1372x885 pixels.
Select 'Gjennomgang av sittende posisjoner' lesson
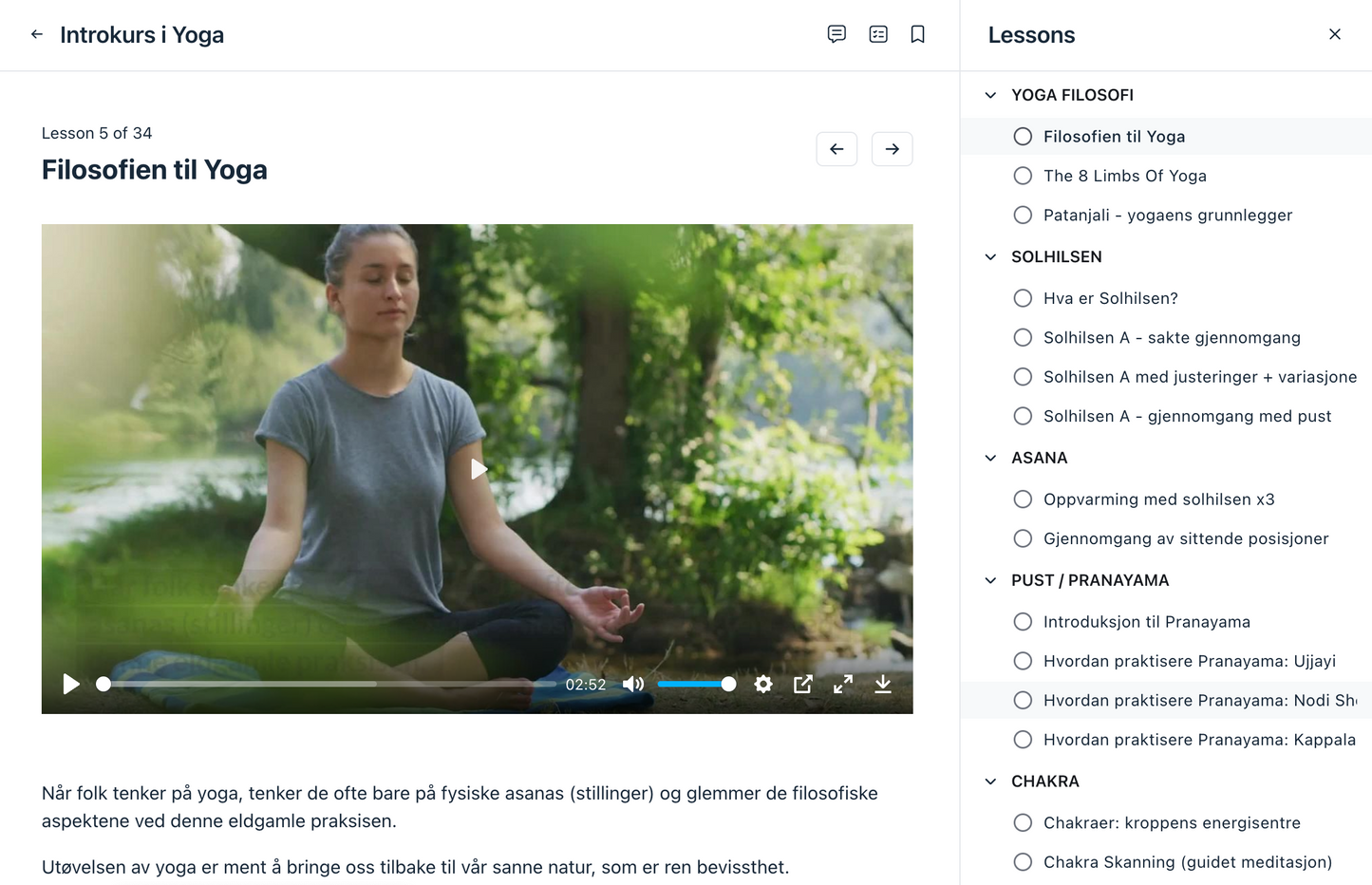click(1185, 538)
